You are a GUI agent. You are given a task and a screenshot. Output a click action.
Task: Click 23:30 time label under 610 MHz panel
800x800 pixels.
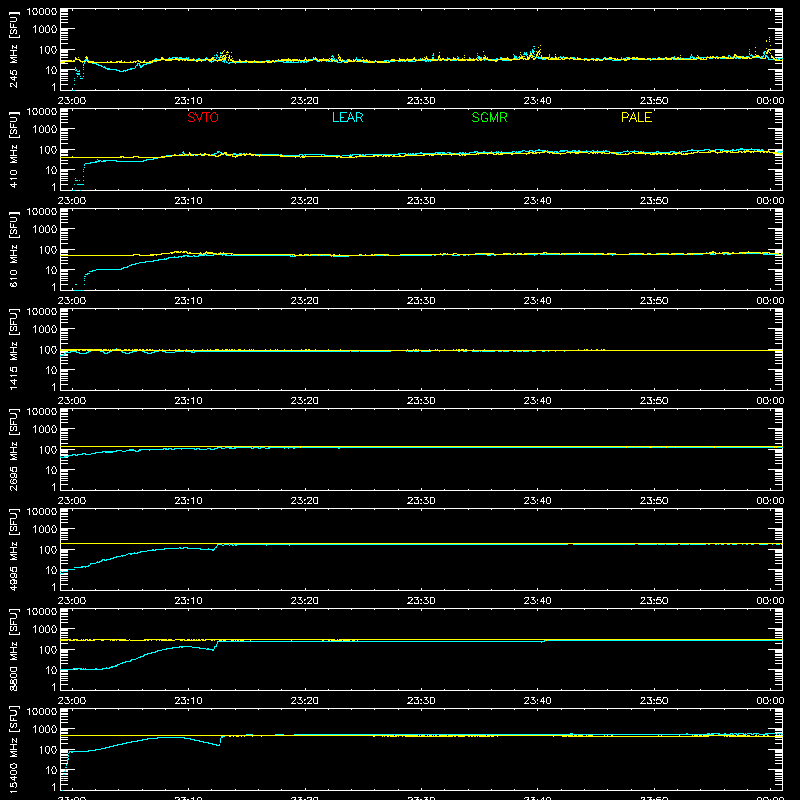coord(421,301)
